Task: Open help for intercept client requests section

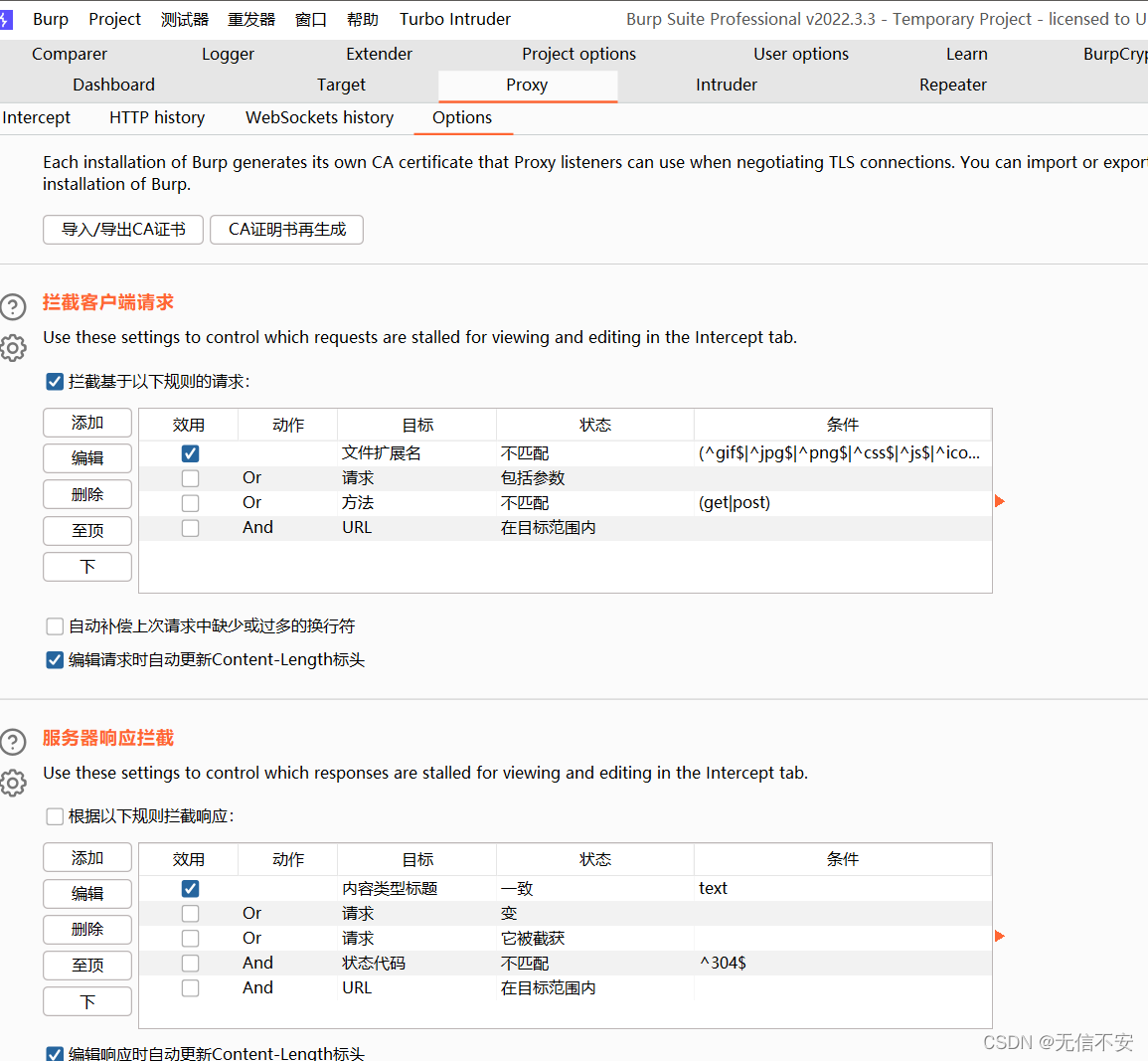Action: coord(13,307)
